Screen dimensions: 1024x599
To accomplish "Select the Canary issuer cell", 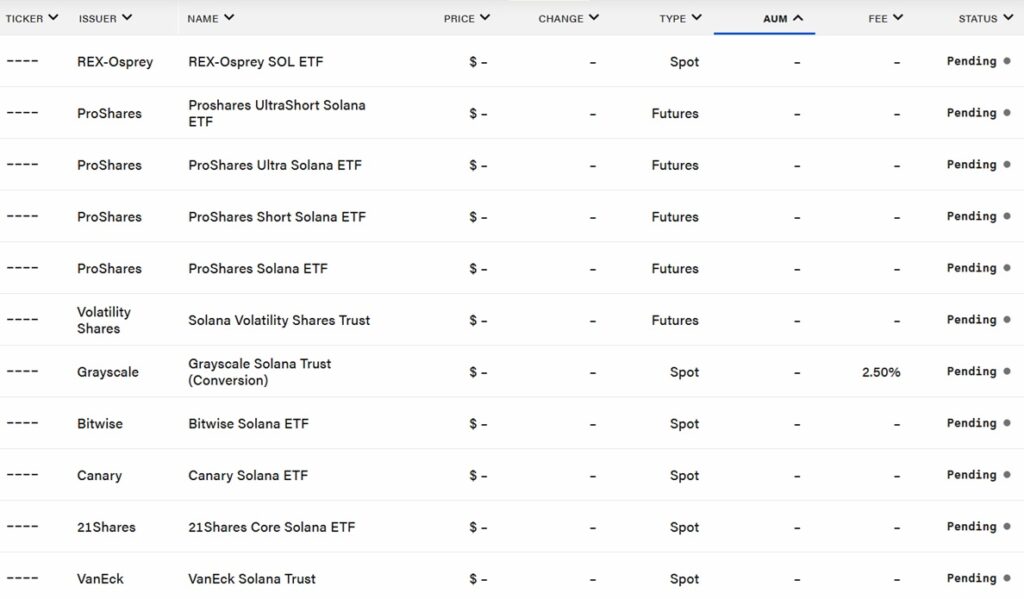I will tap(99, 475).
